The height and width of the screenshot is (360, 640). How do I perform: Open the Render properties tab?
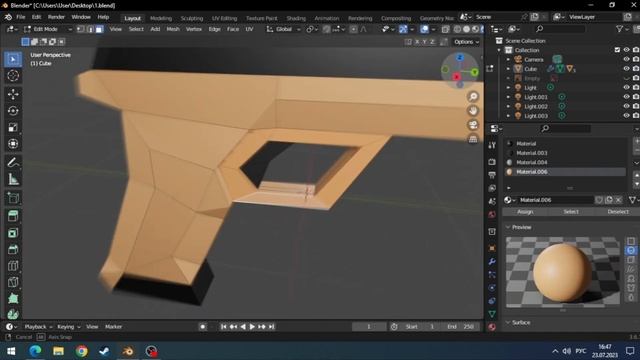coord(492,162)
